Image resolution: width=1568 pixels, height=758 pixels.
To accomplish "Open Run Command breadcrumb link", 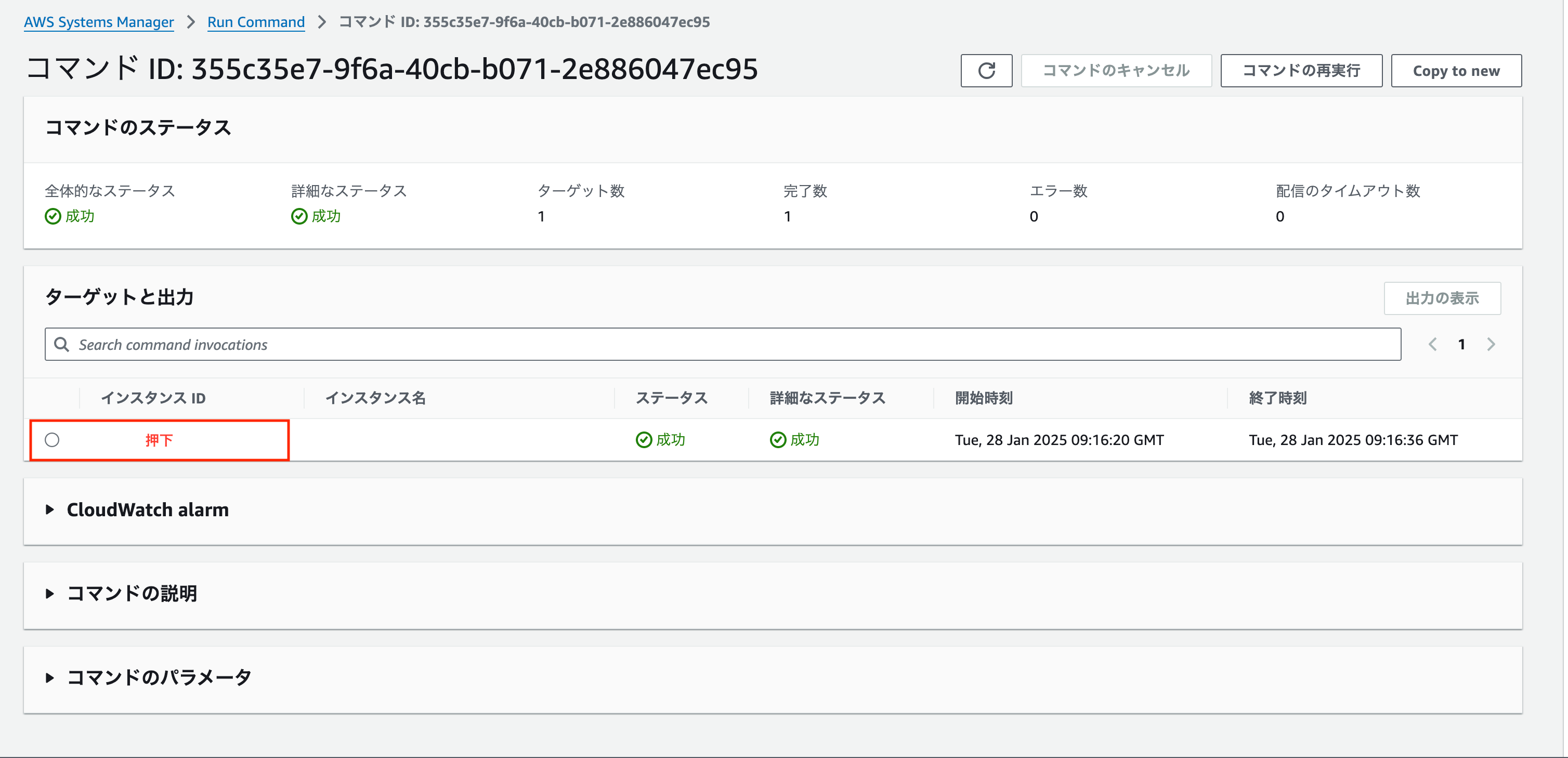I will [256, 22].
